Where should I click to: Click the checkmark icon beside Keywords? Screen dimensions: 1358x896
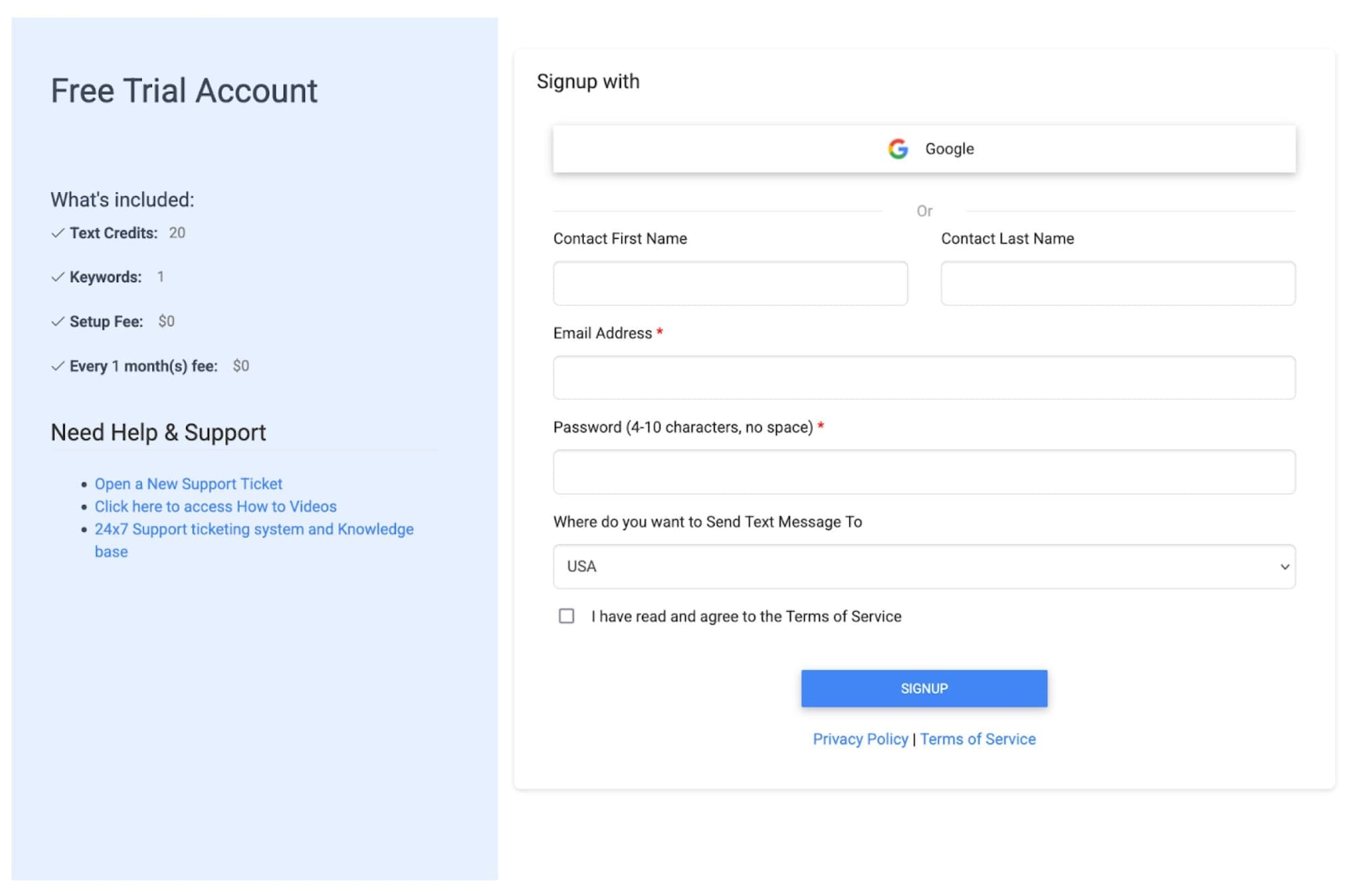(56, 276)
